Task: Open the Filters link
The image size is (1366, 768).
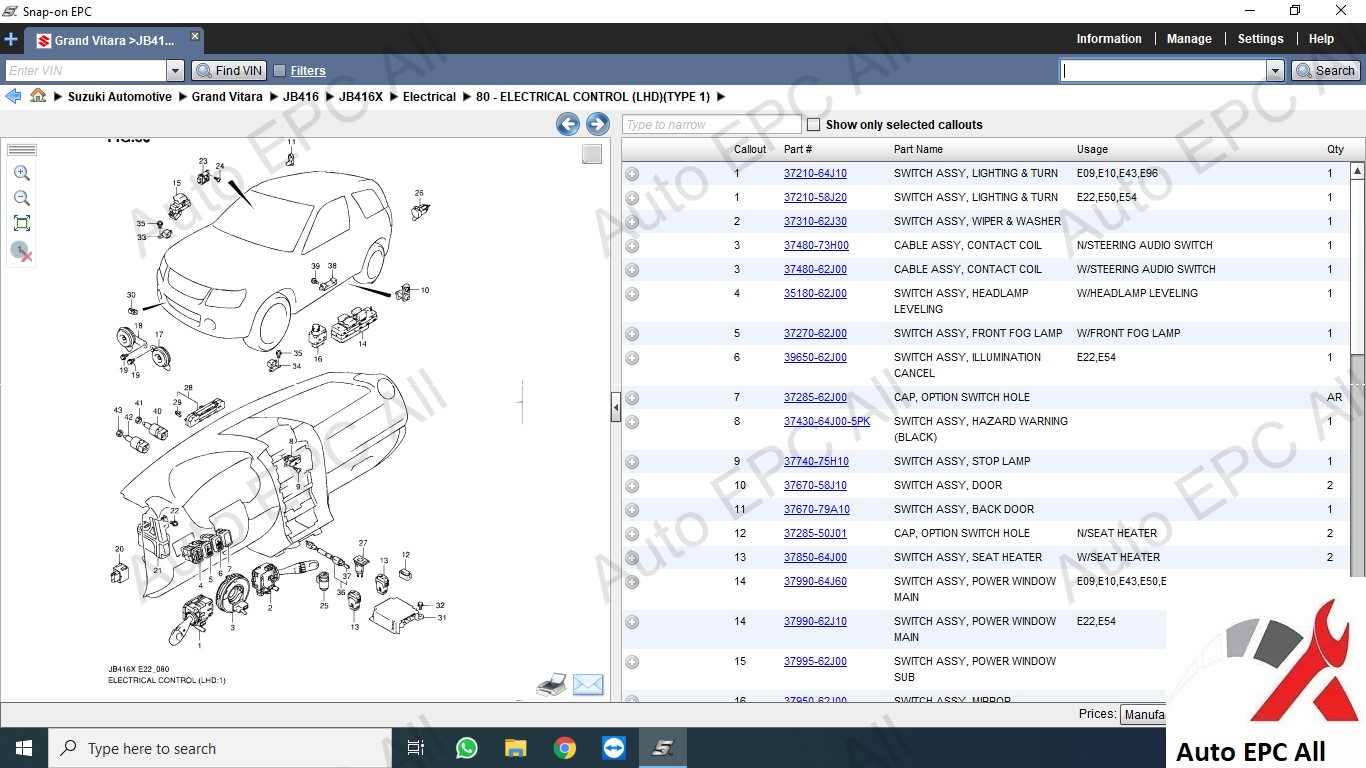Action: point(308,71)
